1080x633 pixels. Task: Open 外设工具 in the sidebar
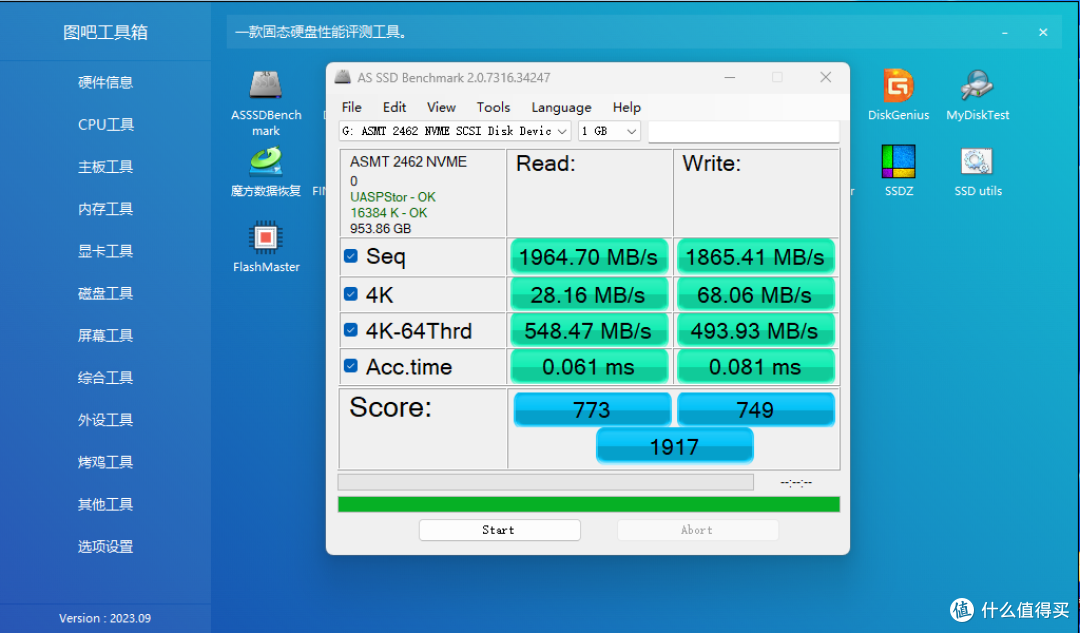105,419
